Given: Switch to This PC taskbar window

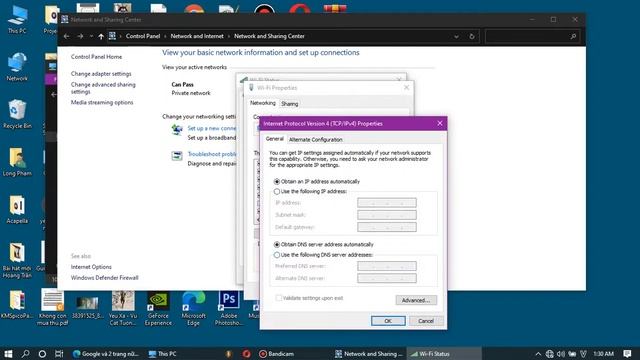Looking at the screenshot, I should (162, 353).
